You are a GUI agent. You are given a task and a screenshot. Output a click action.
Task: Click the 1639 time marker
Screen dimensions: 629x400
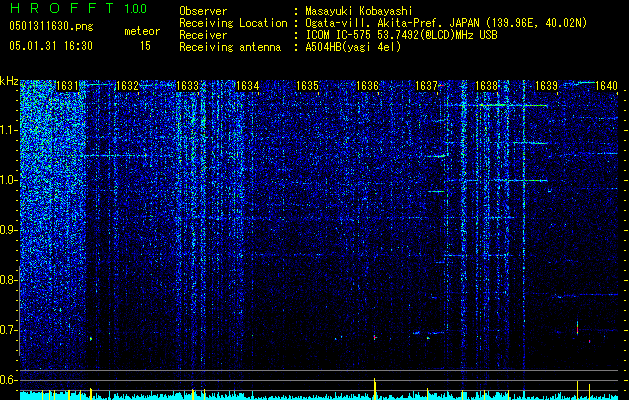(546, 85)
